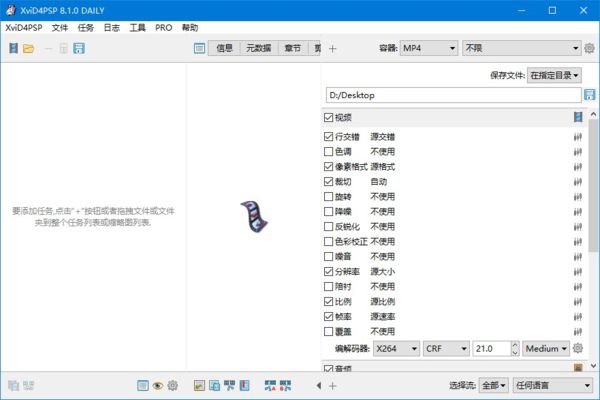Select the 章节 tab
Image resolution: width=600 pixels, height=400 pixels.
(x=292, y=48)
